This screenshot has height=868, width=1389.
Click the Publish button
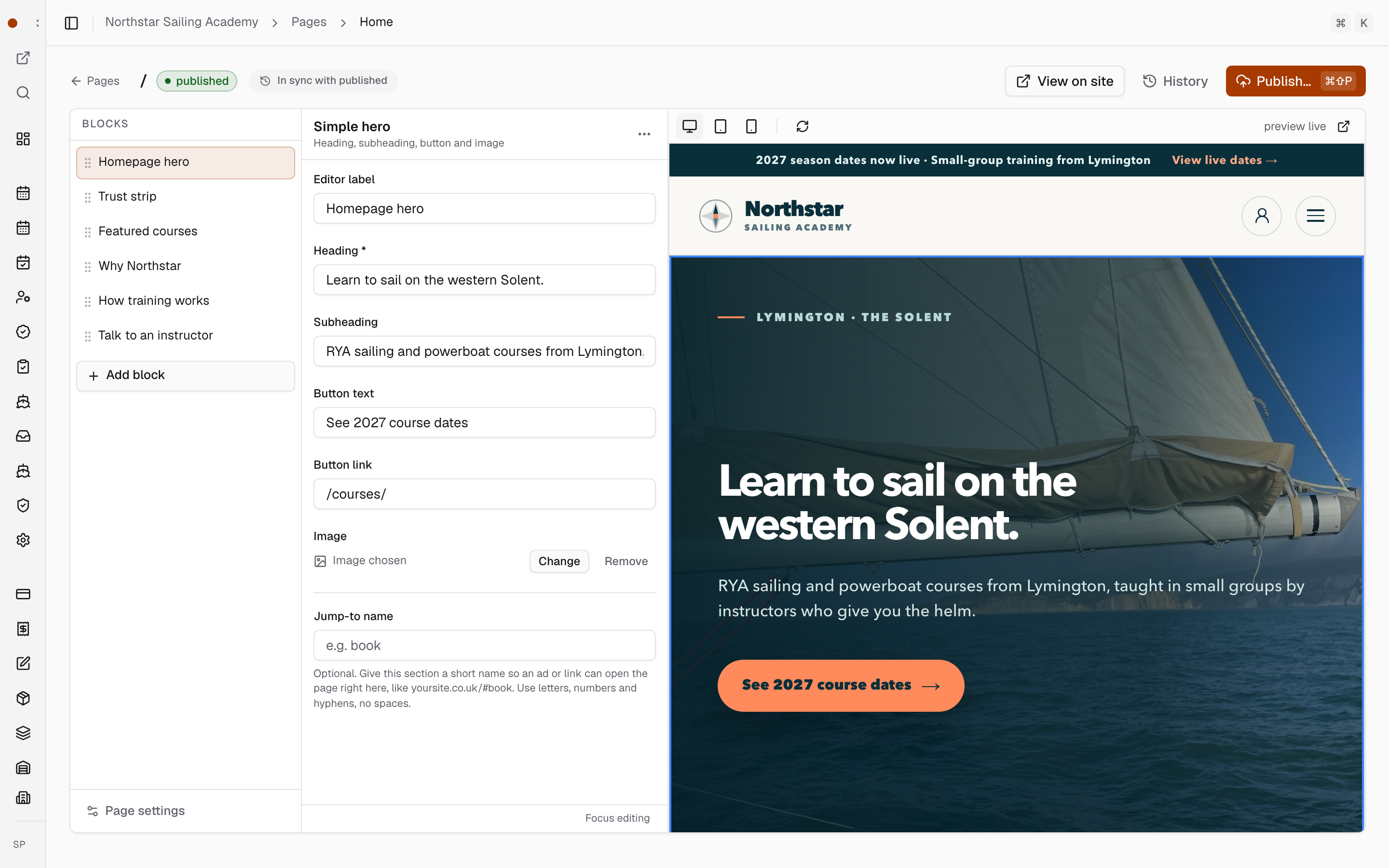click(x=1295, y=81)
